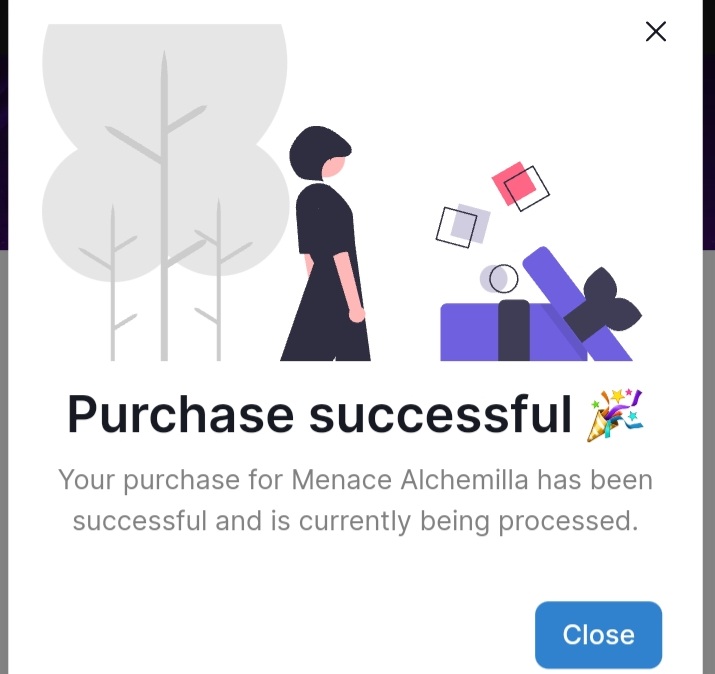Click the woman's dark hair
The height and width of the screenshot is (674, 715).
(318, 153)
